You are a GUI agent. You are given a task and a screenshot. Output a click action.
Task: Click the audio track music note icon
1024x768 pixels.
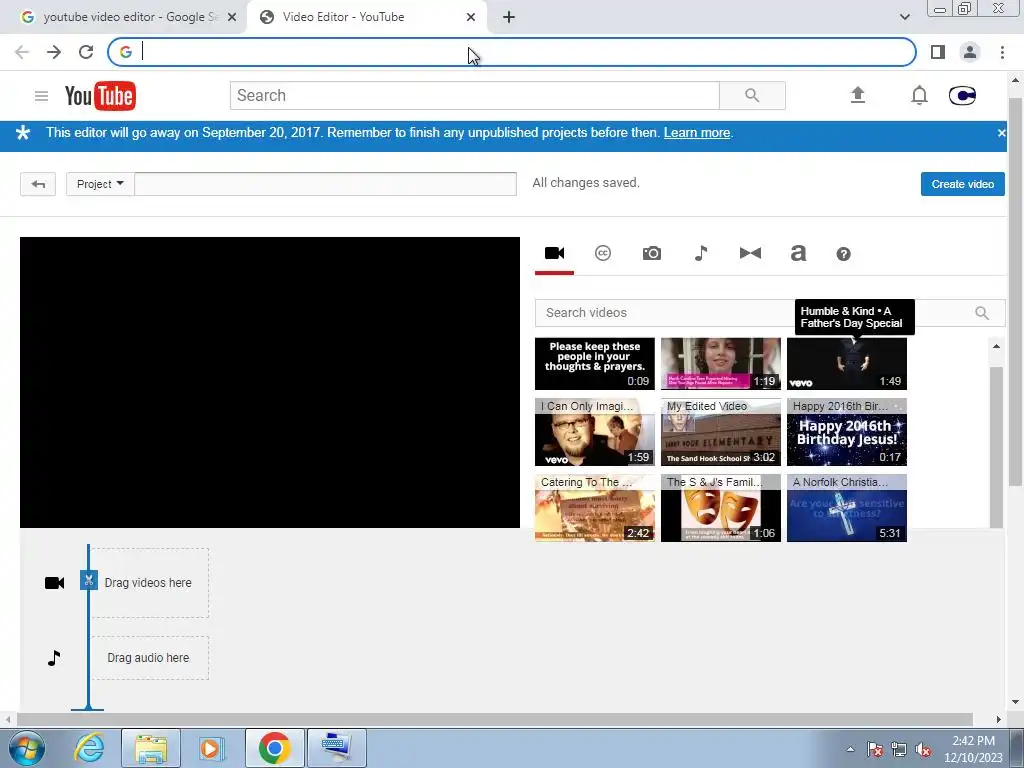coord(54,658)
